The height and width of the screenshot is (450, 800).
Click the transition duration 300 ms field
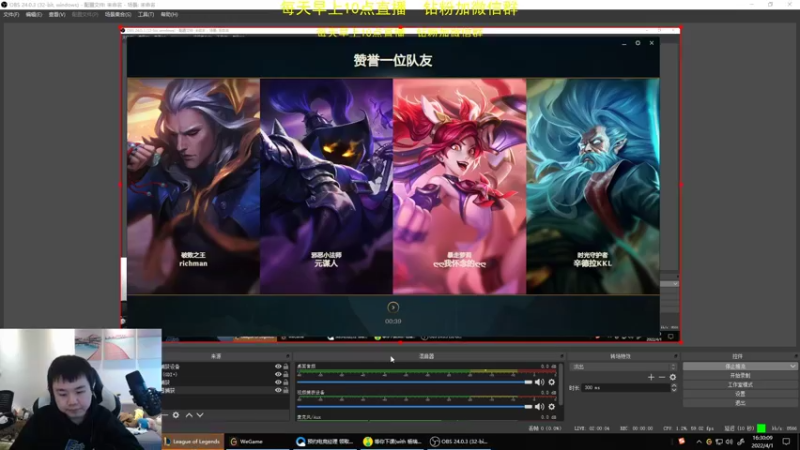(627, 388)
